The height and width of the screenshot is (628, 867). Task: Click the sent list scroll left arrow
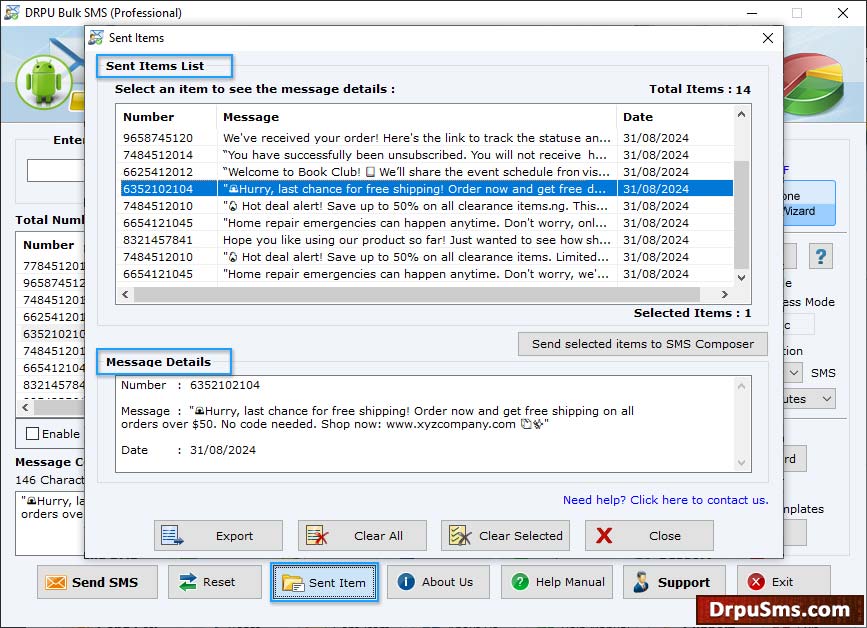(126, 294)
